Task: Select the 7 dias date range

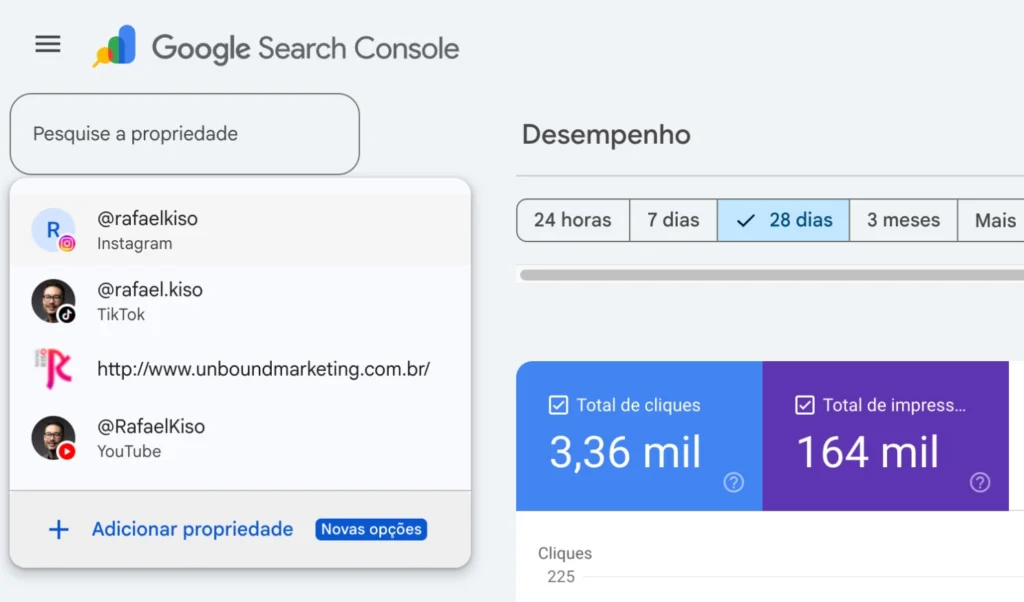Action: coord(673,220)
